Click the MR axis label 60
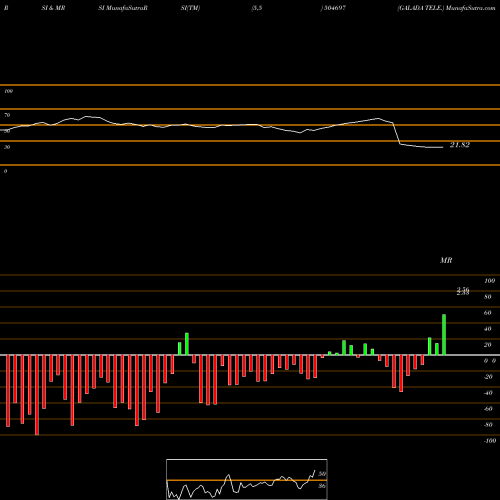 488,313
